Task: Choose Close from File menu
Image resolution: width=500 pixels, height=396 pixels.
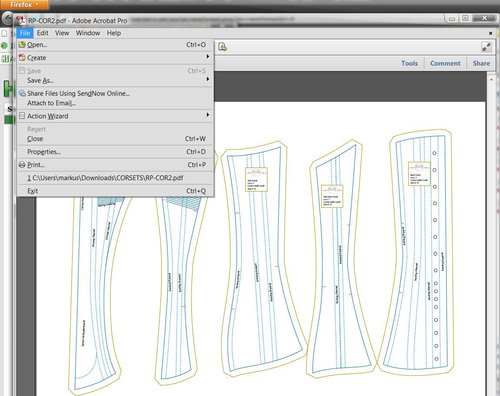Action: [115, 139]
